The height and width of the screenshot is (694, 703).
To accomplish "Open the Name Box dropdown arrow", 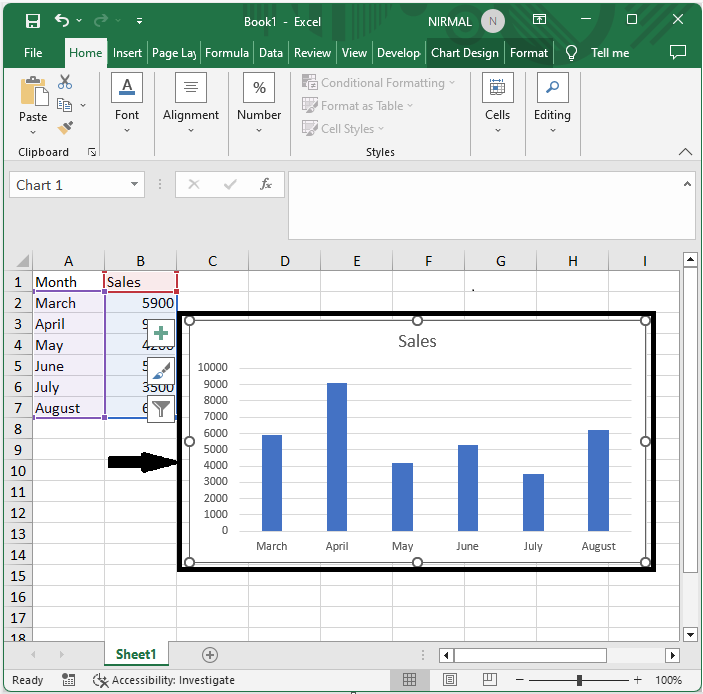I will [x=134, y=184].
